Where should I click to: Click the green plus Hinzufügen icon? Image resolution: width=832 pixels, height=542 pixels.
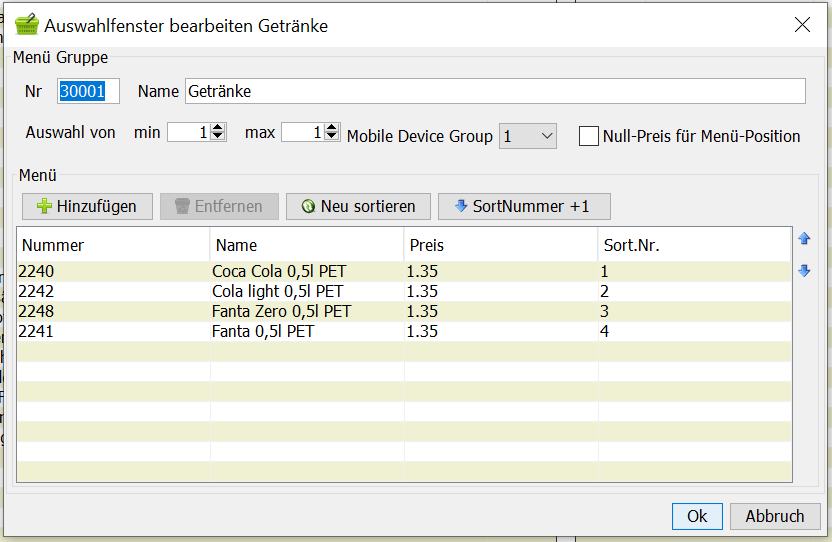pos(44,206)
